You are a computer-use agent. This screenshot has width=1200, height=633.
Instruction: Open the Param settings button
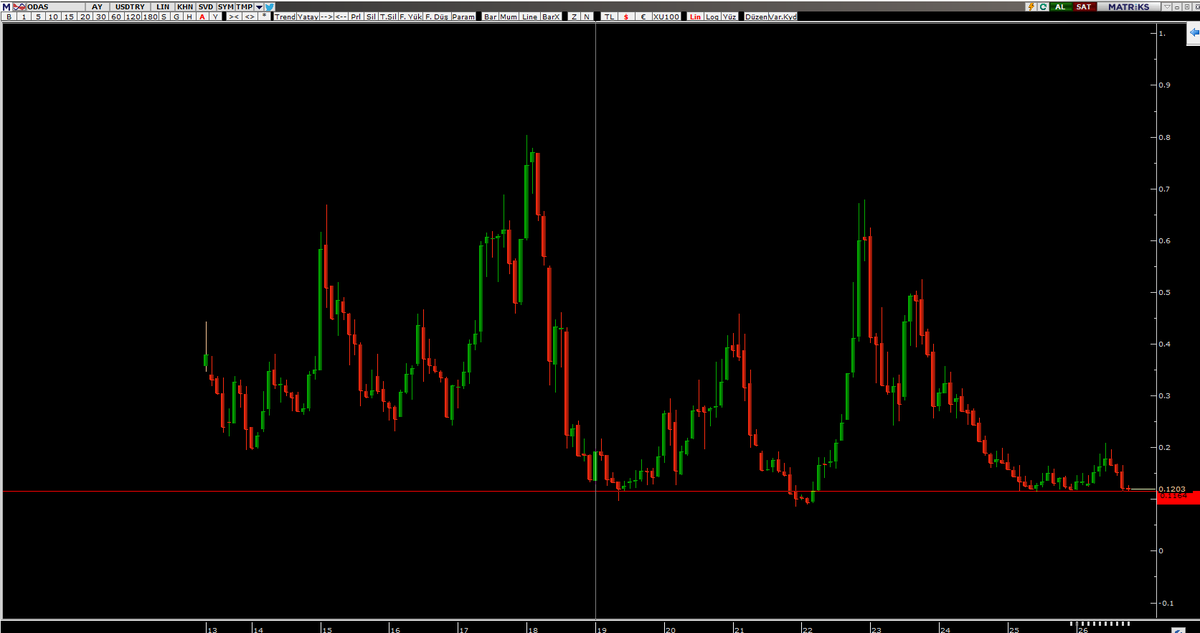point(463,17)
